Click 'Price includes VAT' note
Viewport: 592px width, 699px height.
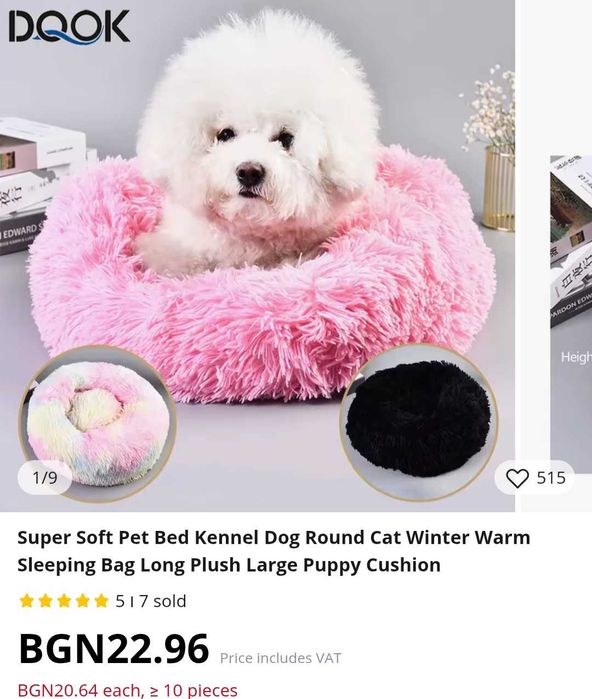coord(280,658)
